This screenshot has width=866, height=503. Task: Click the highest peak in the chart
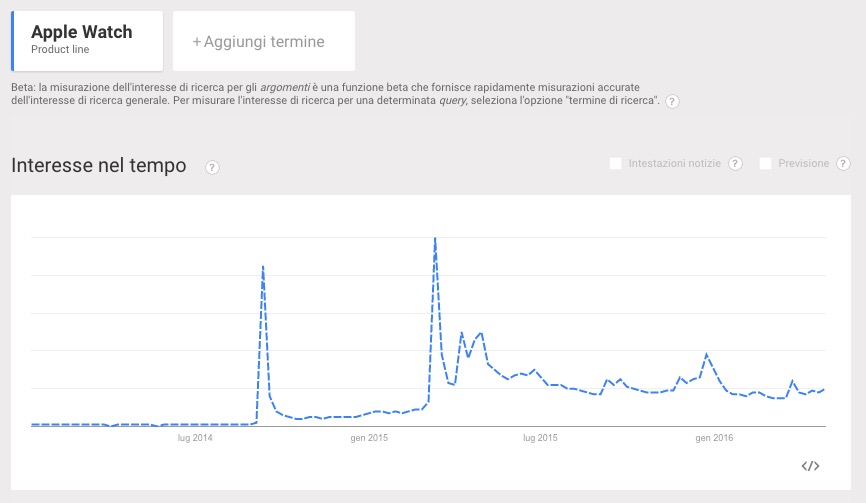coord(435,239)
